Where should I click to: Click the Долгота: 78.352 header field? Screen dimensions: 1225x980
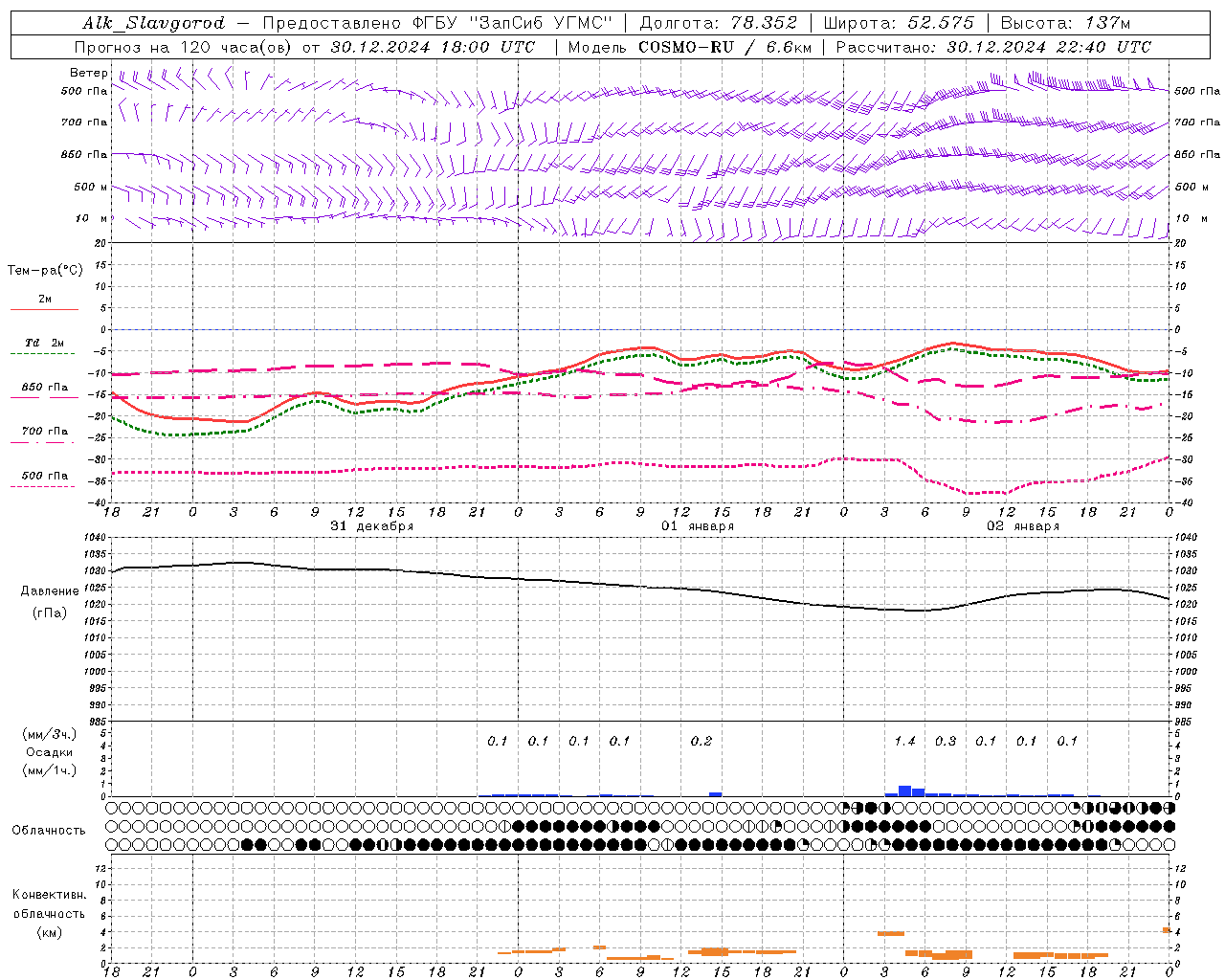[x=718, y=23]
